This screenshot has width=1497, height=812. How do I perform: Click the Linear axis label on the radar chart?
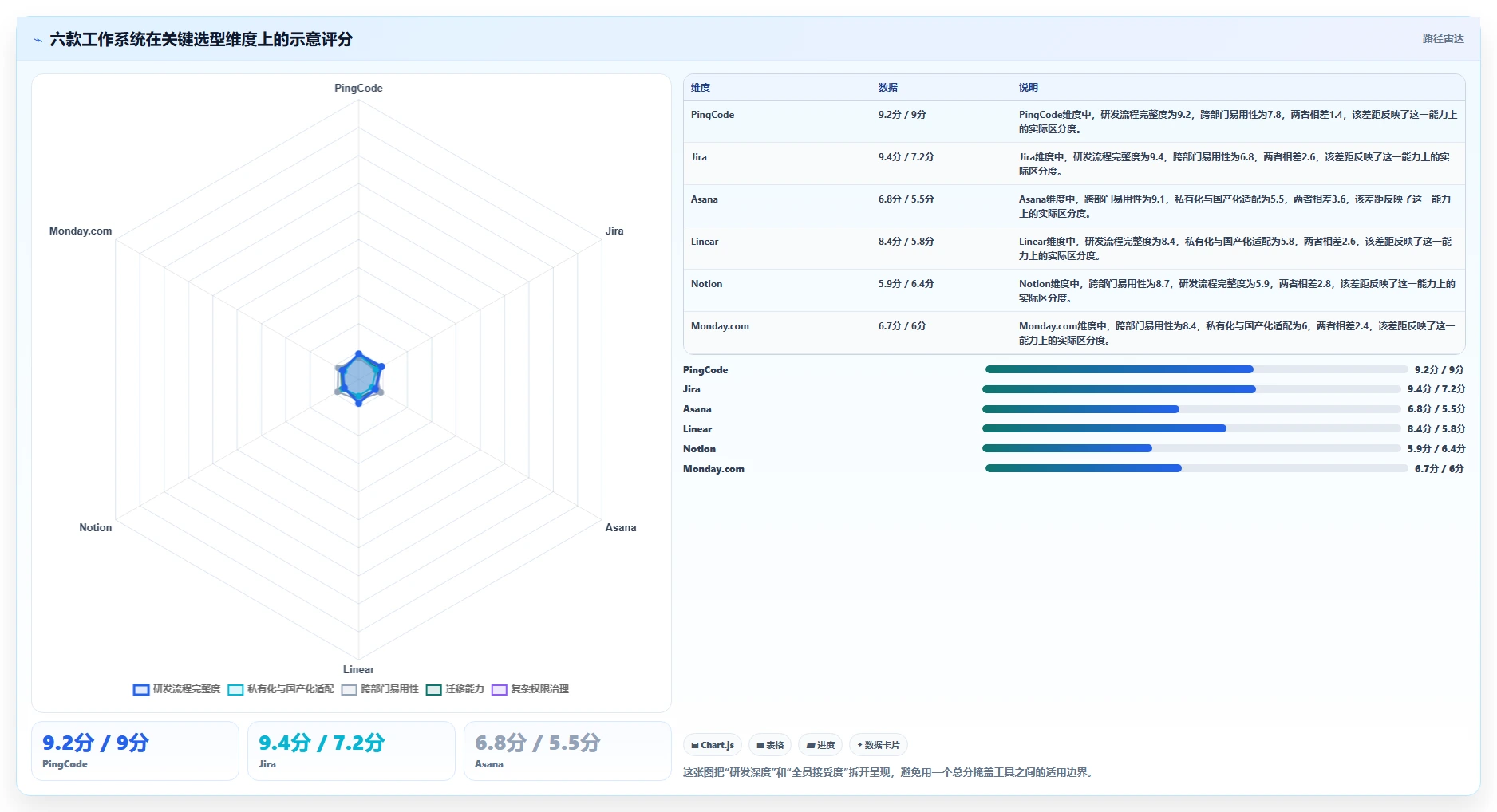[x=358, y=669]
